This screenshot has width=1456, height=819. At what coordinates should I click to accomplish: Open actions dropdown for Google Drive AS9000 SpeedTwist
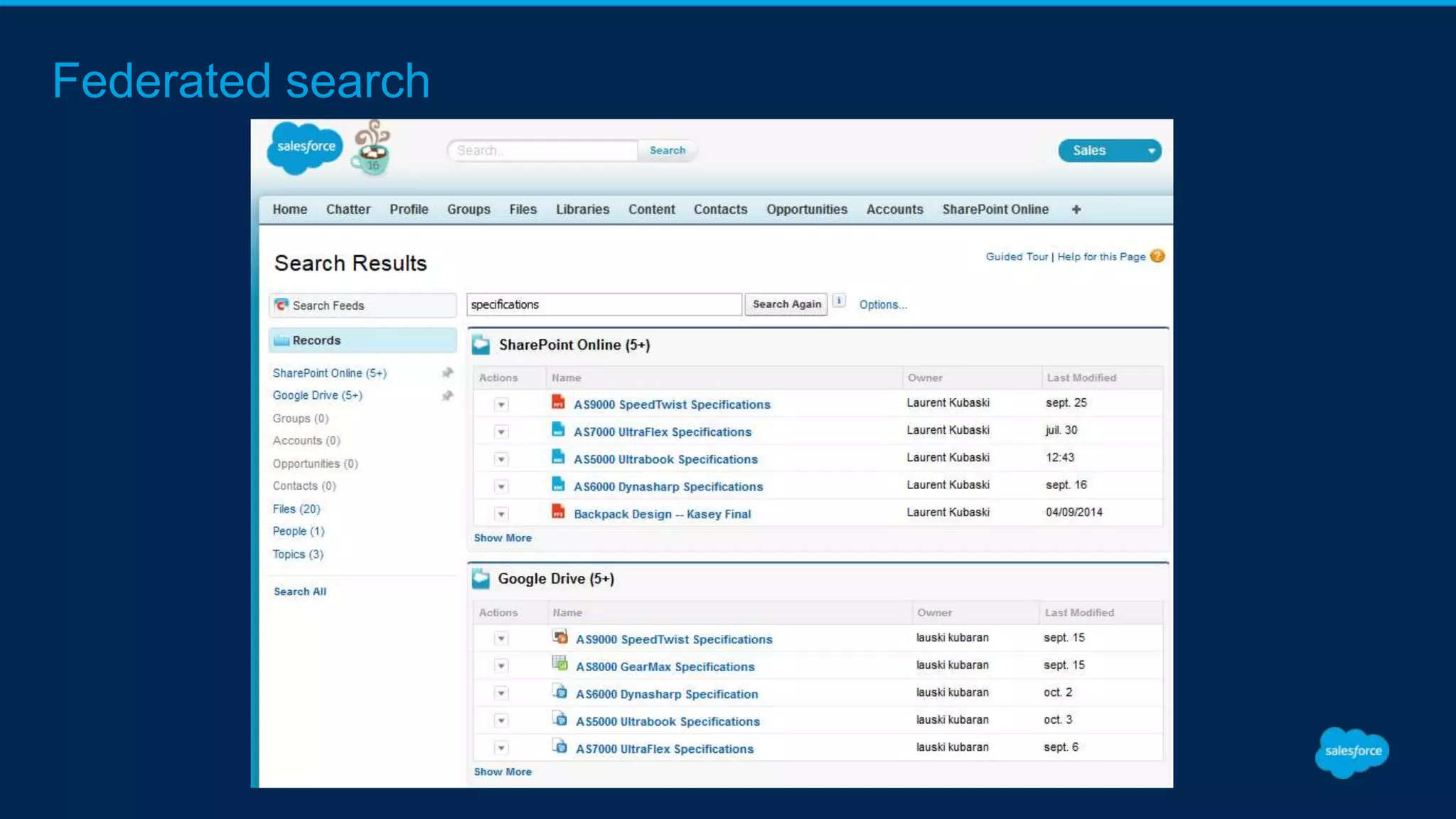(501, 639)
